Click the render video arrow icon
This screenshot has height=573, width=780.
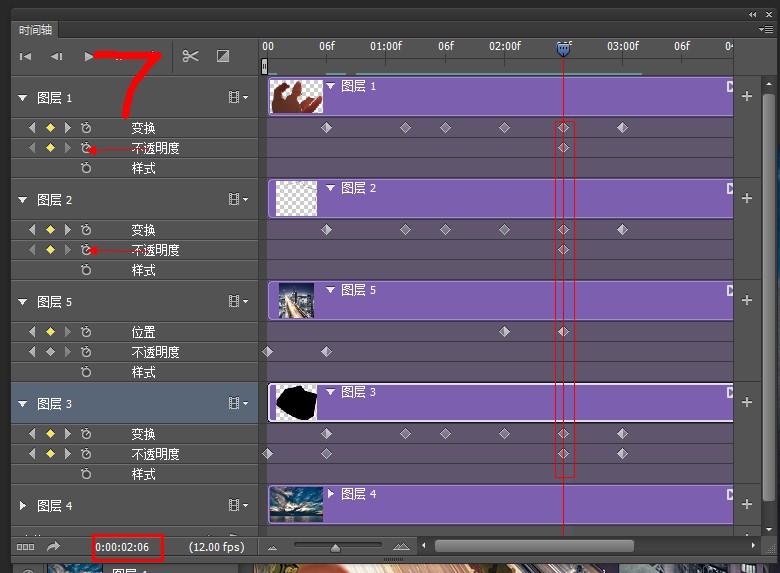point(53,546)
